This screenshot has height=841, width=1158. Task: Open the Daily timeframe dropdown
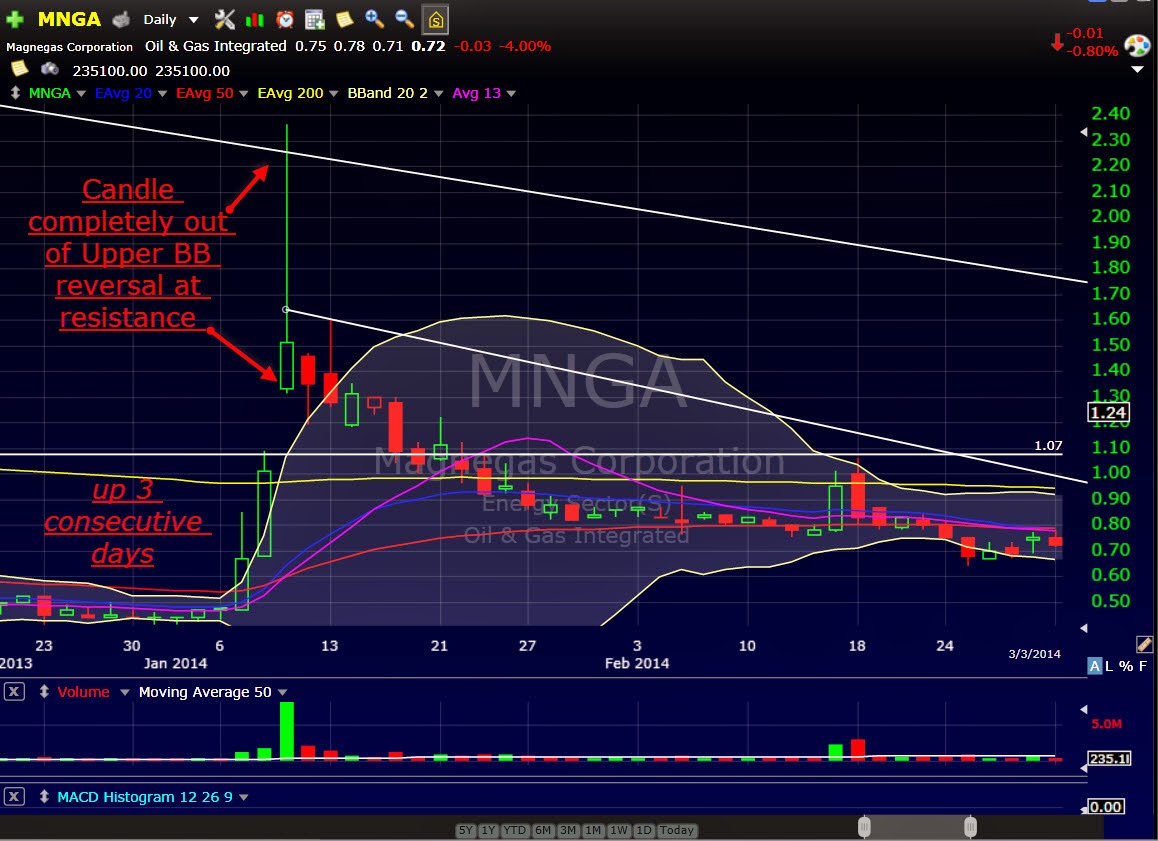tap(193, 20)
